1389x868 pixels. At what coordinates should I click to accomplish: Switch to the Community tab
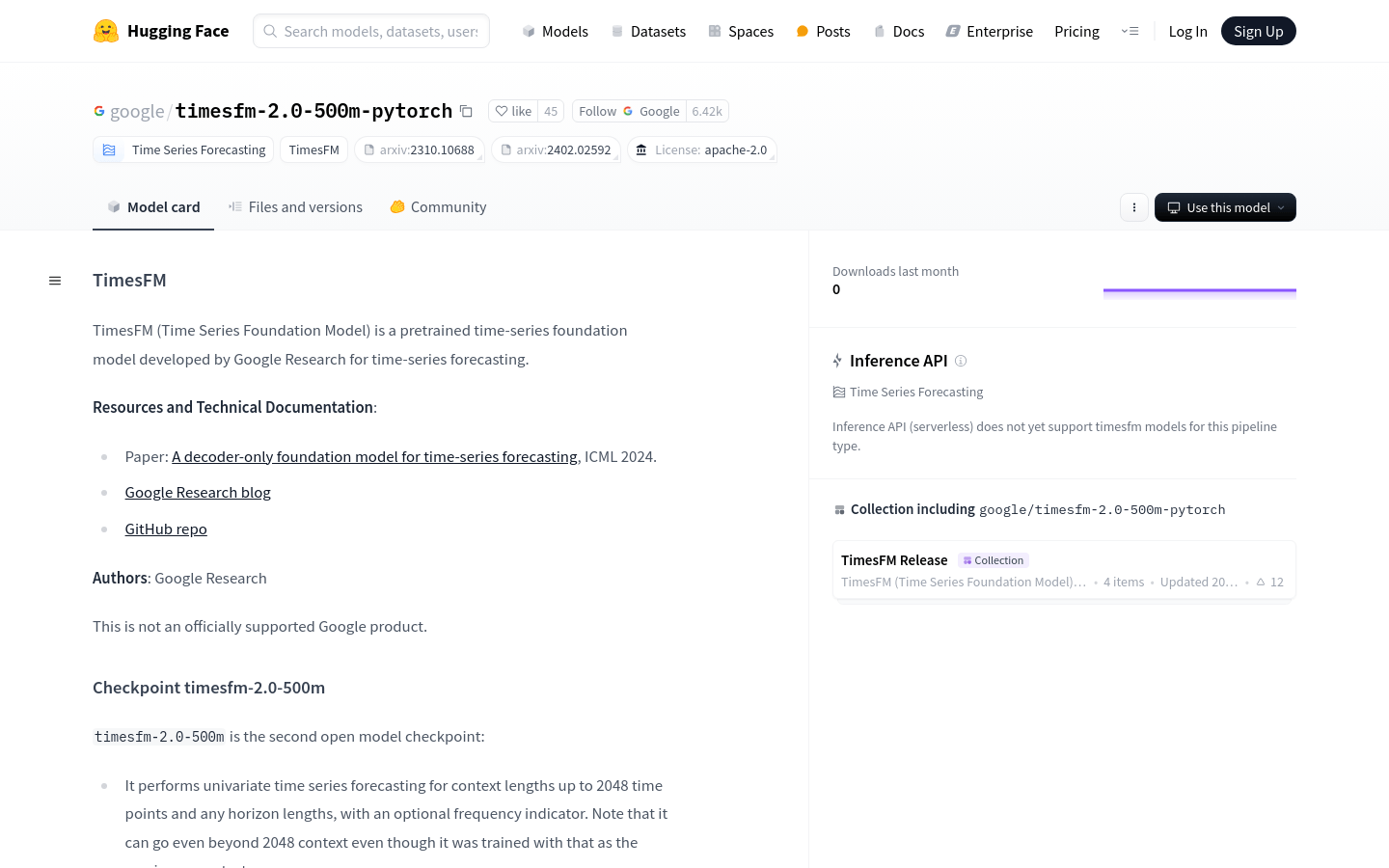coord(438,207)
